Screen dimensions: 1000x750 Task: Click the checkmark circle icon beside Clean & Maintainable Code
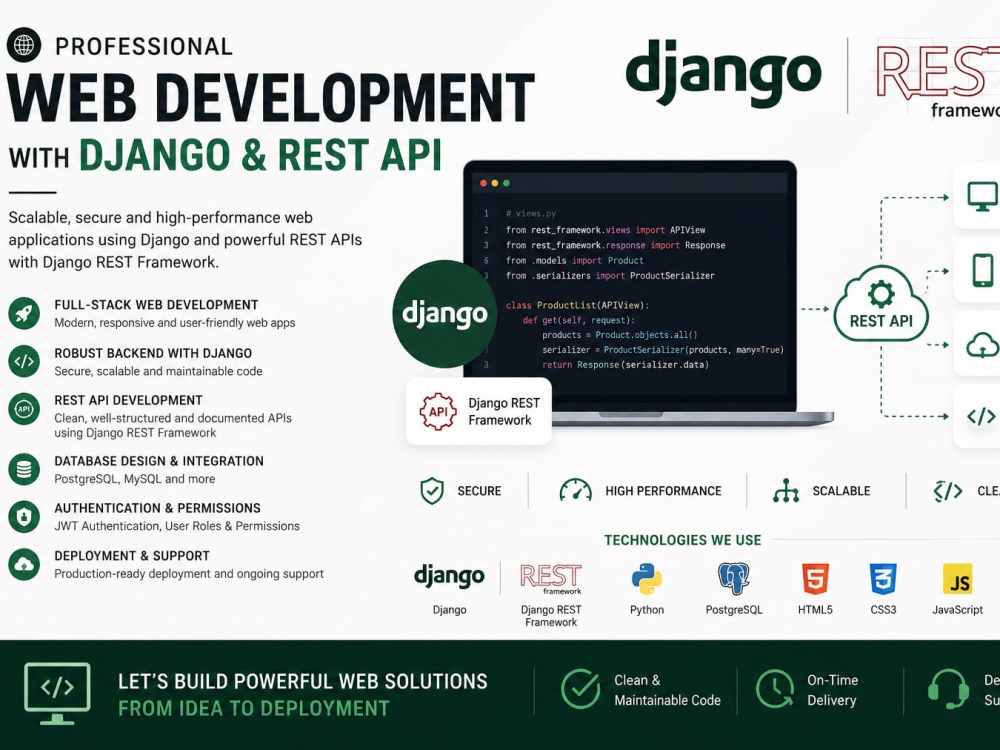(580, 689)
